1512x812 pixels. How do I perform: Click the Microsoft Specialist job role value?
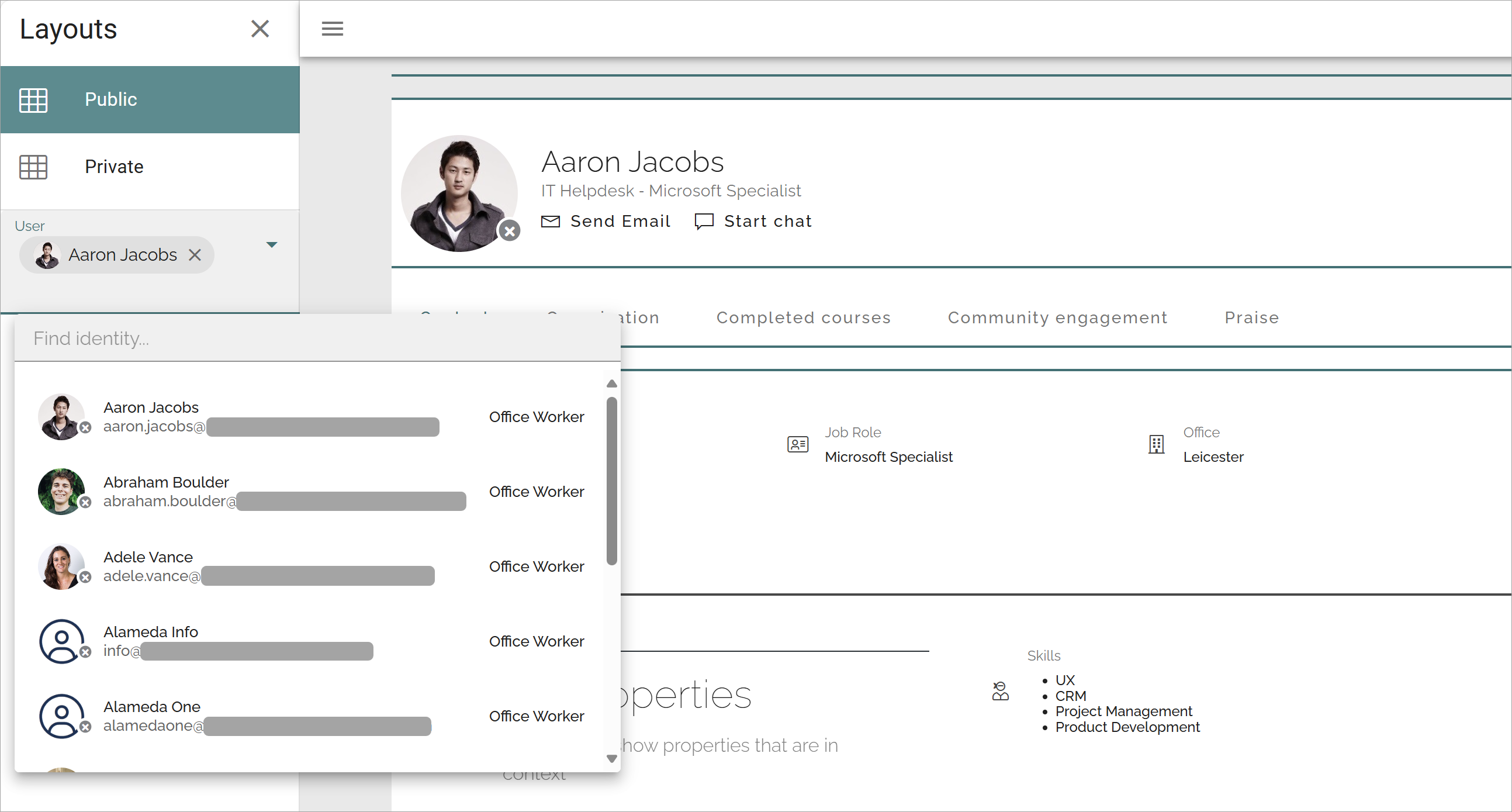[888, 457]
